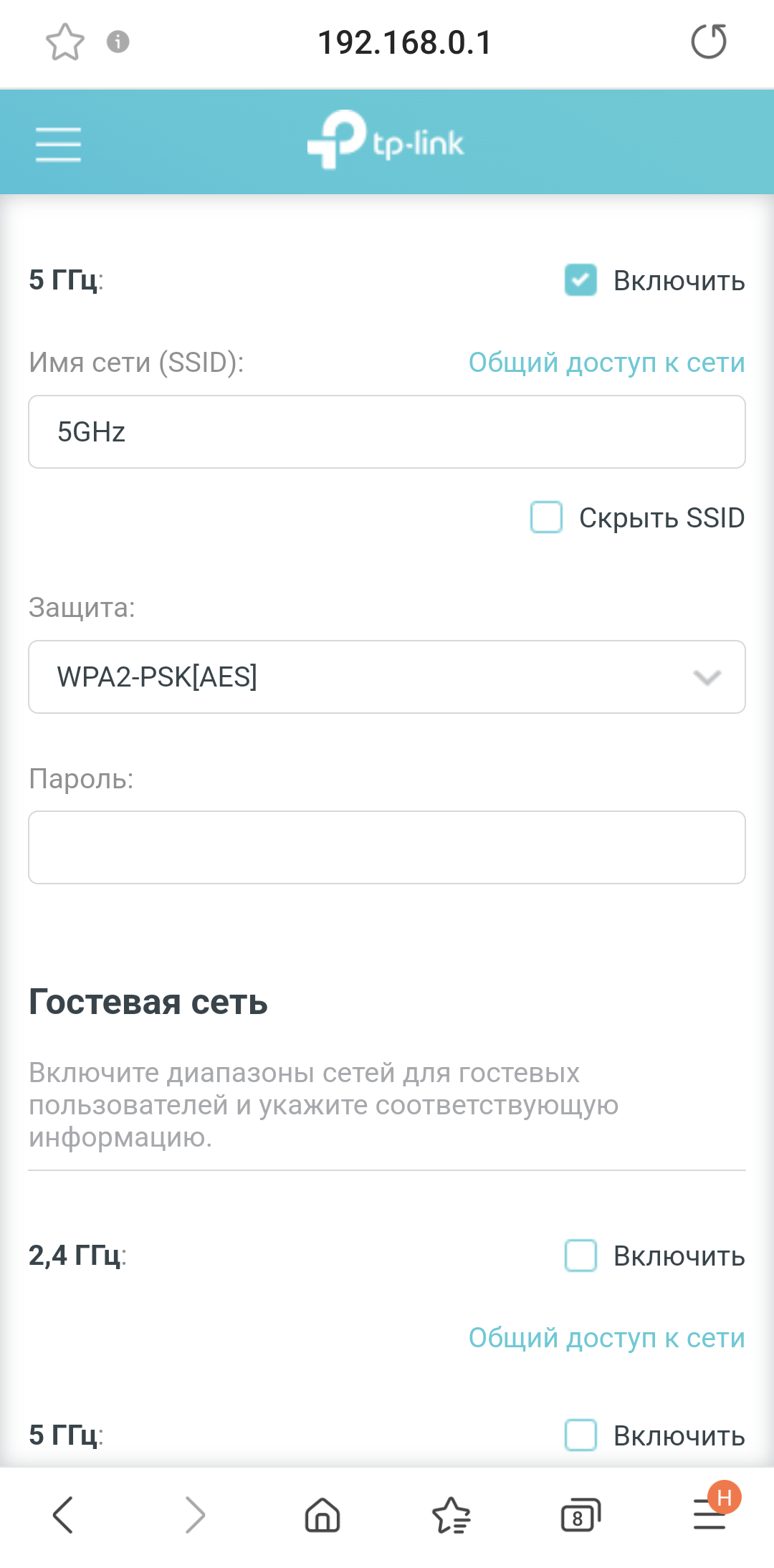The image size is (774, 1568).
Task: Click the SSID name input field
Action: coord(387,432)
